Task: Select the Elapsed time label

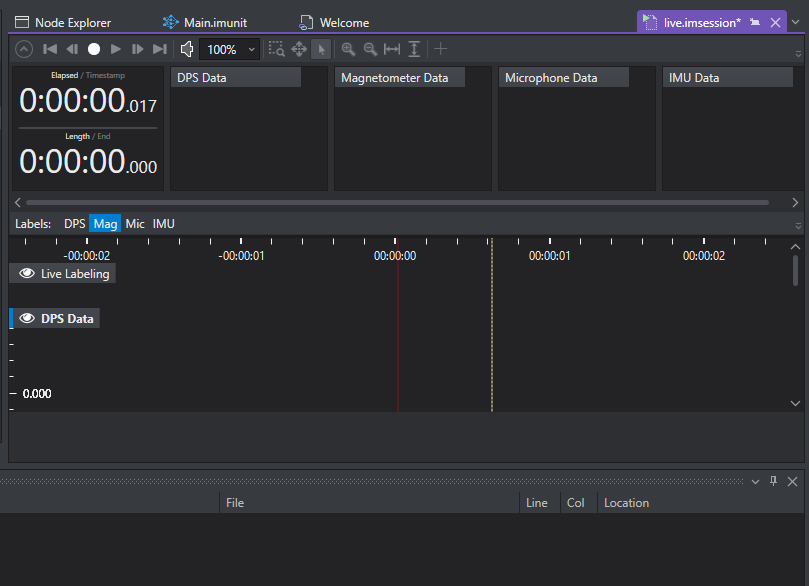Action: [64, 75]
